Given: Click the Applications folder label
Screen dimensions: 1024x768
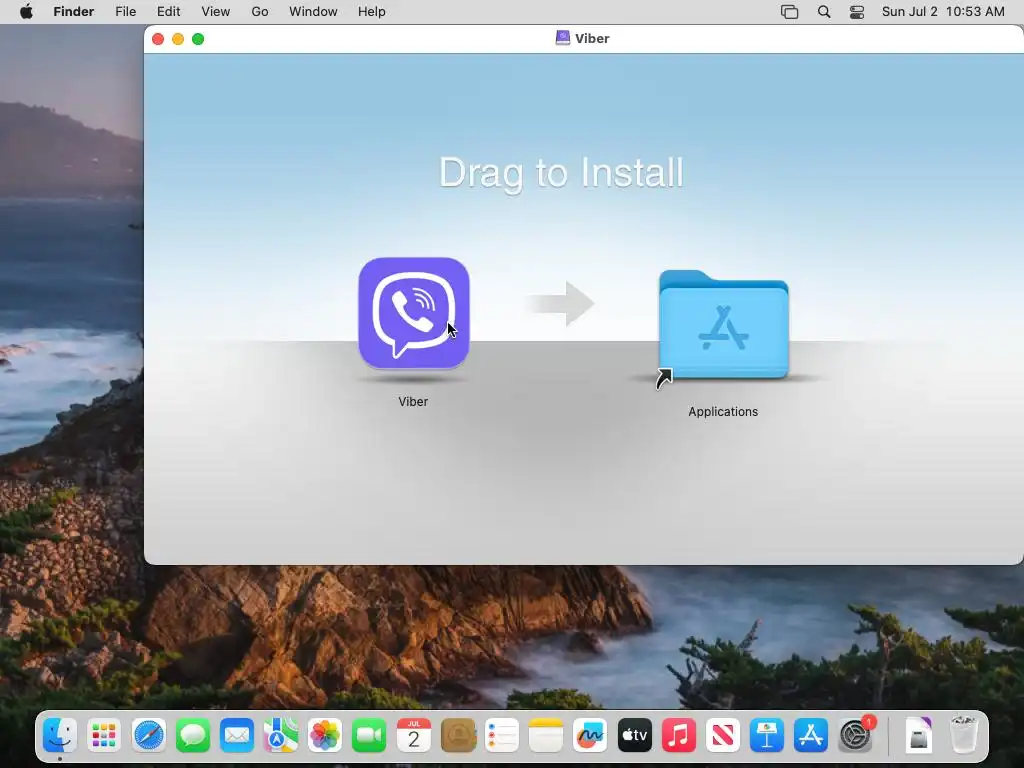Looking at the screenshot, I should click(723, 411).
